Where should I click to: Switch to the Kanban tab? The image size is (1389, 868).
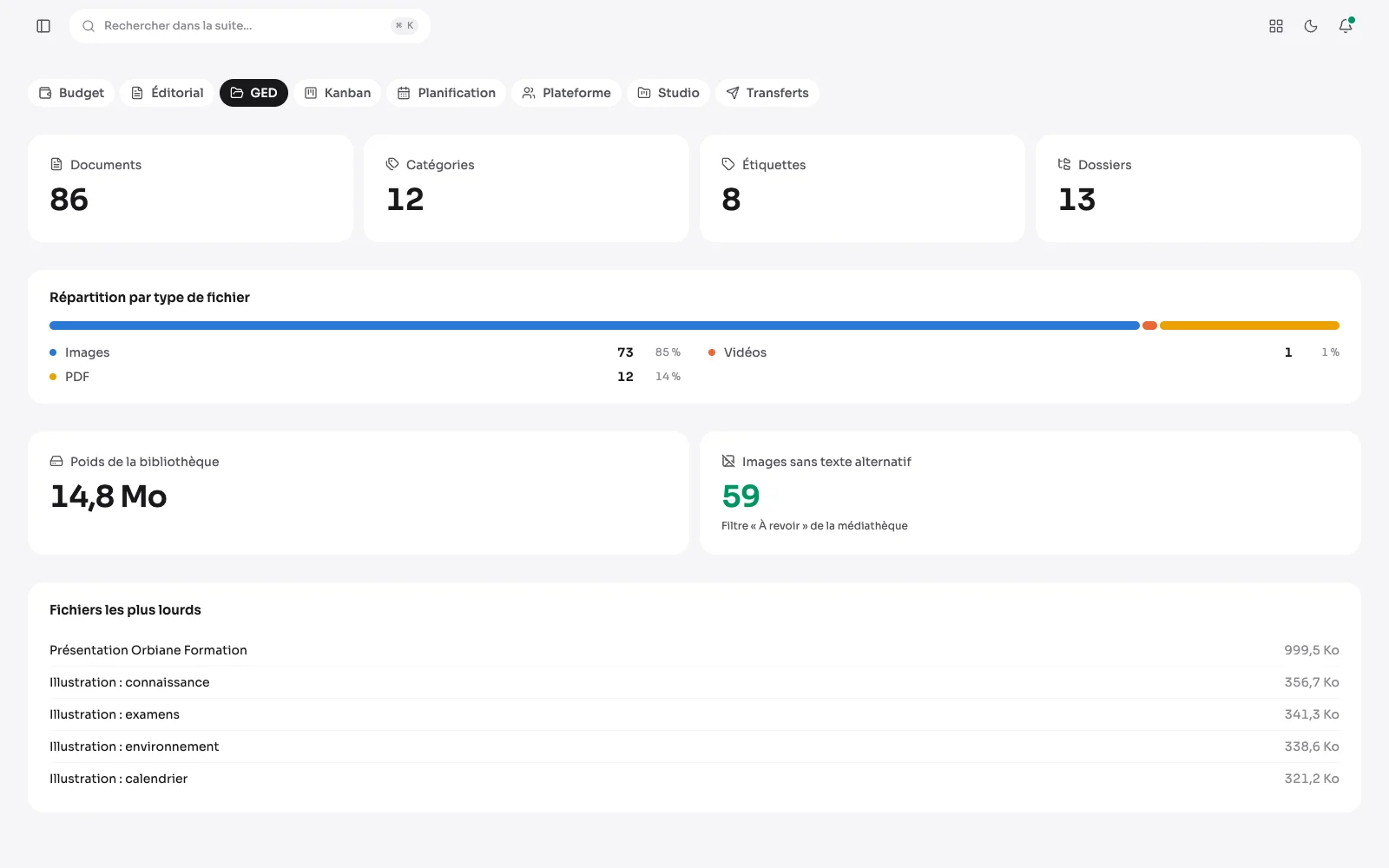(338, 93)
